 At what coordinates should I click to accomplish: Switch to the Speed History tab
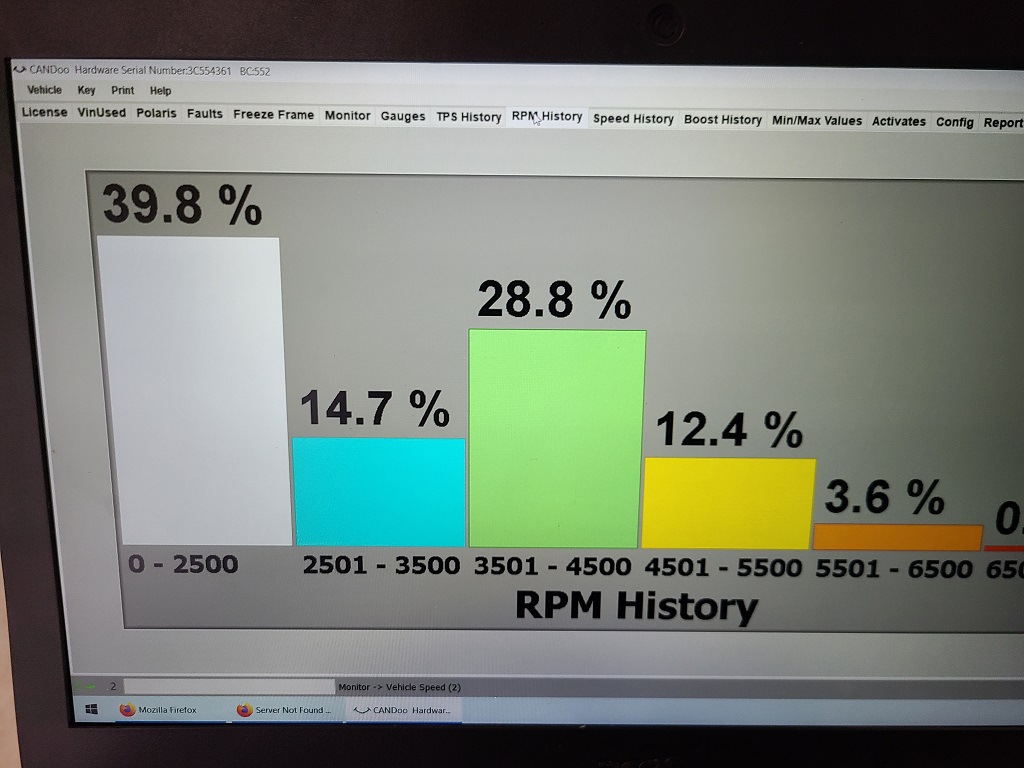(x=633, y=119)
